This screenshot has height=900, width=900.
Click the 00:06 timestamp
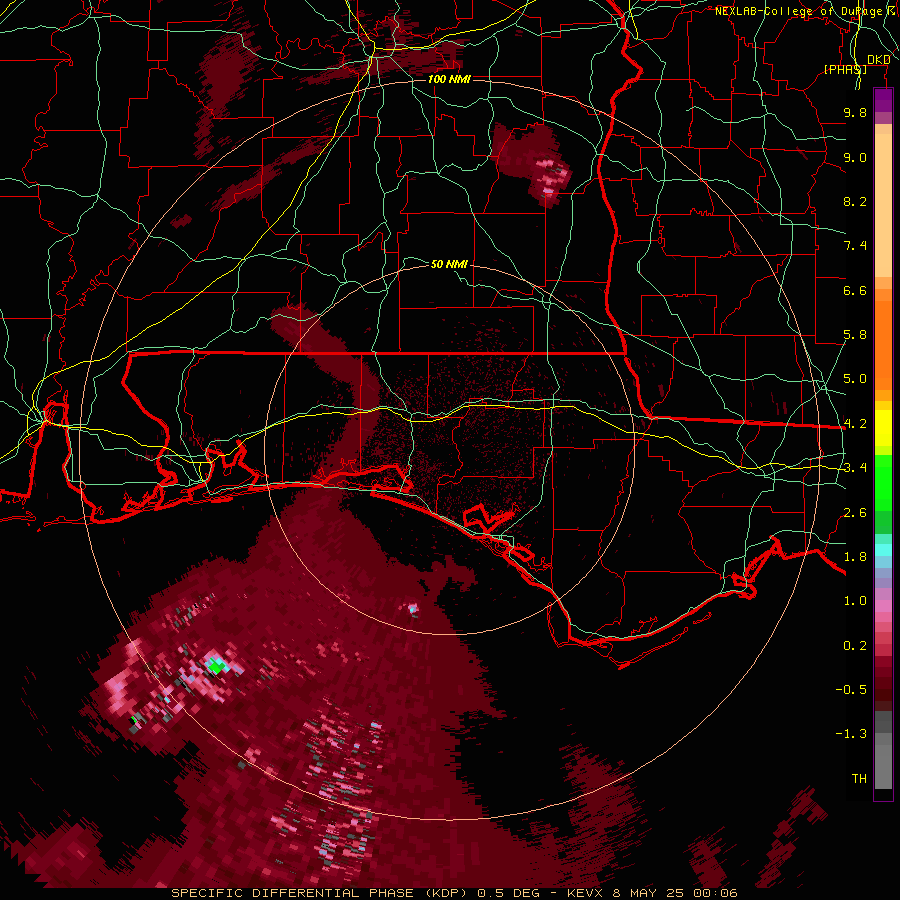(x=715, y=893)
